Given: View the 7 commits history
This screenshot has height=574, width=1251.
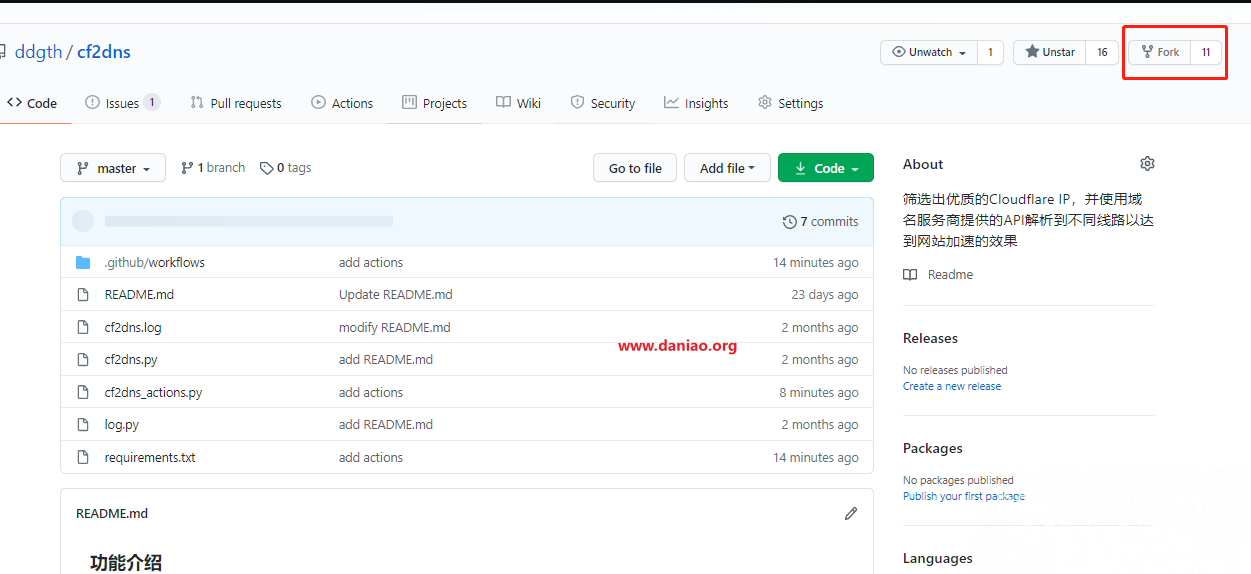Looking at the screenshot, I should [821, 222].
